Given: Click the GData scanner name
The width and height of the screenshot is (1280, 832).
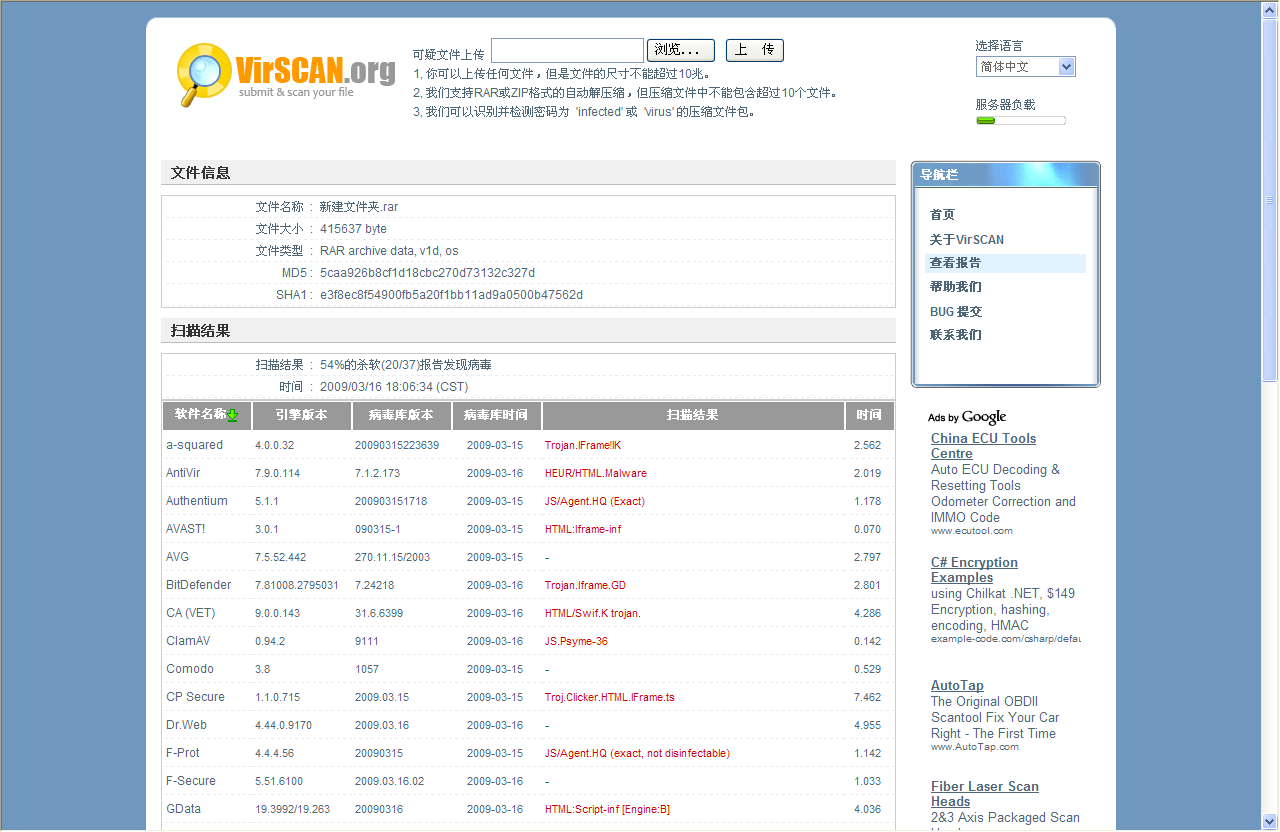Looking at the screenshot, I should click(185, 809).
